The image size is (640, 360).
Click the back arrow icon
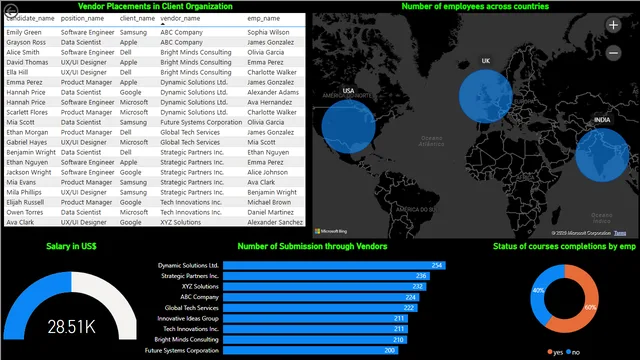pos(11,10)
